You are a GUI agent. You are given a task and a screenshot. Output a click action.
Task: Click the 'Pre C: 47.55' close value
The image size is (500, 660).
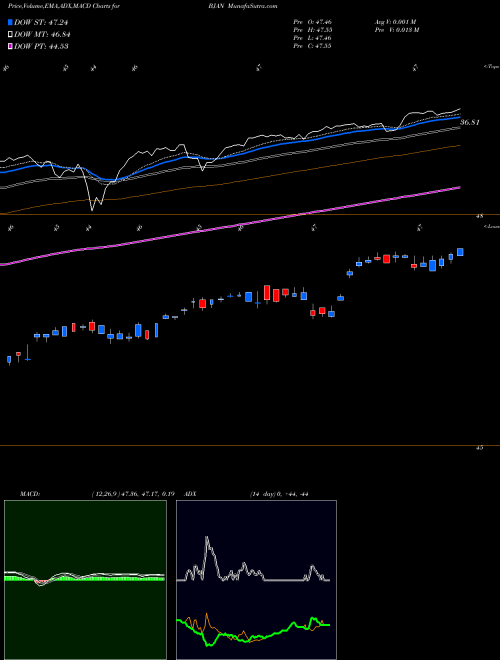[x=313, y=45]
